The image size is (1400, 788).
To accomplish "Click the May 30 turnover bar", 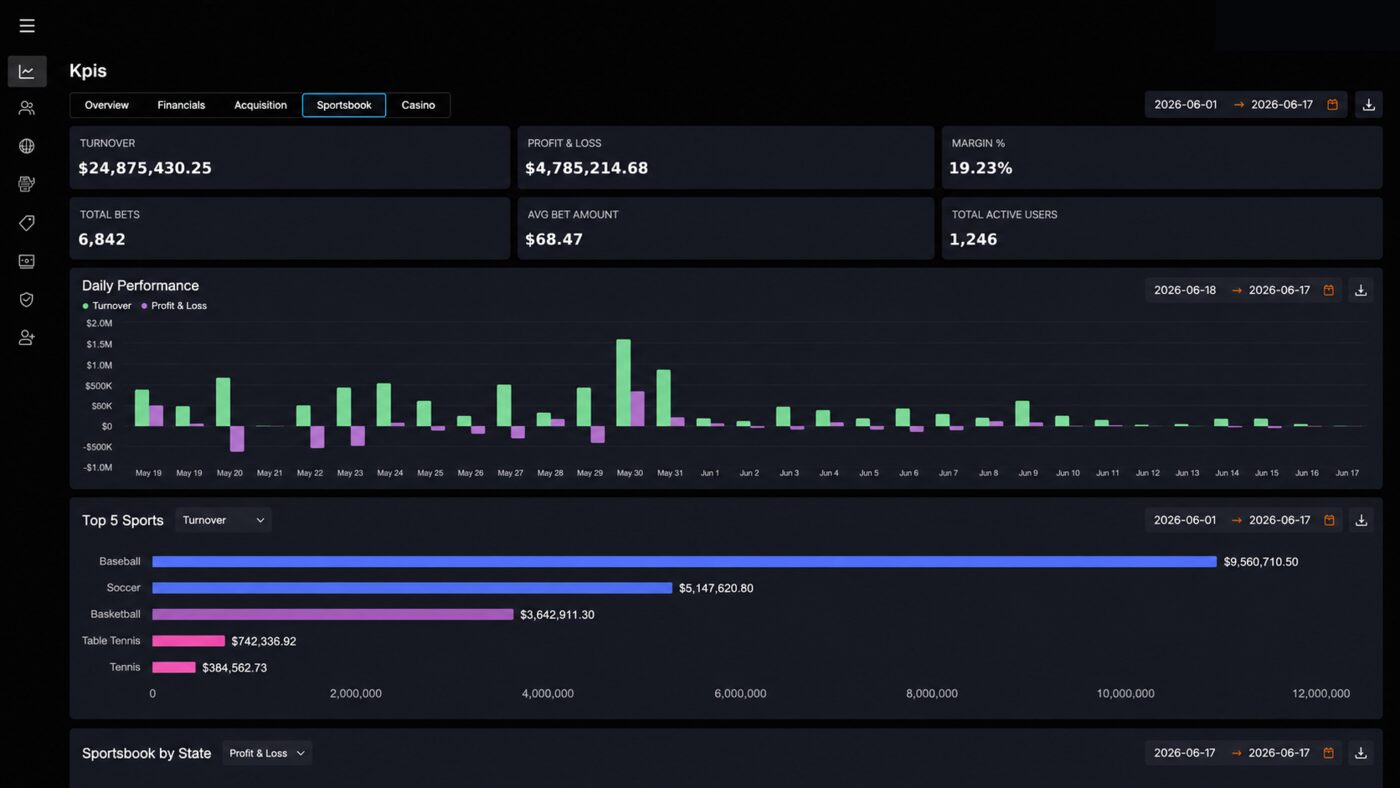I will click(x=623, y=383).
